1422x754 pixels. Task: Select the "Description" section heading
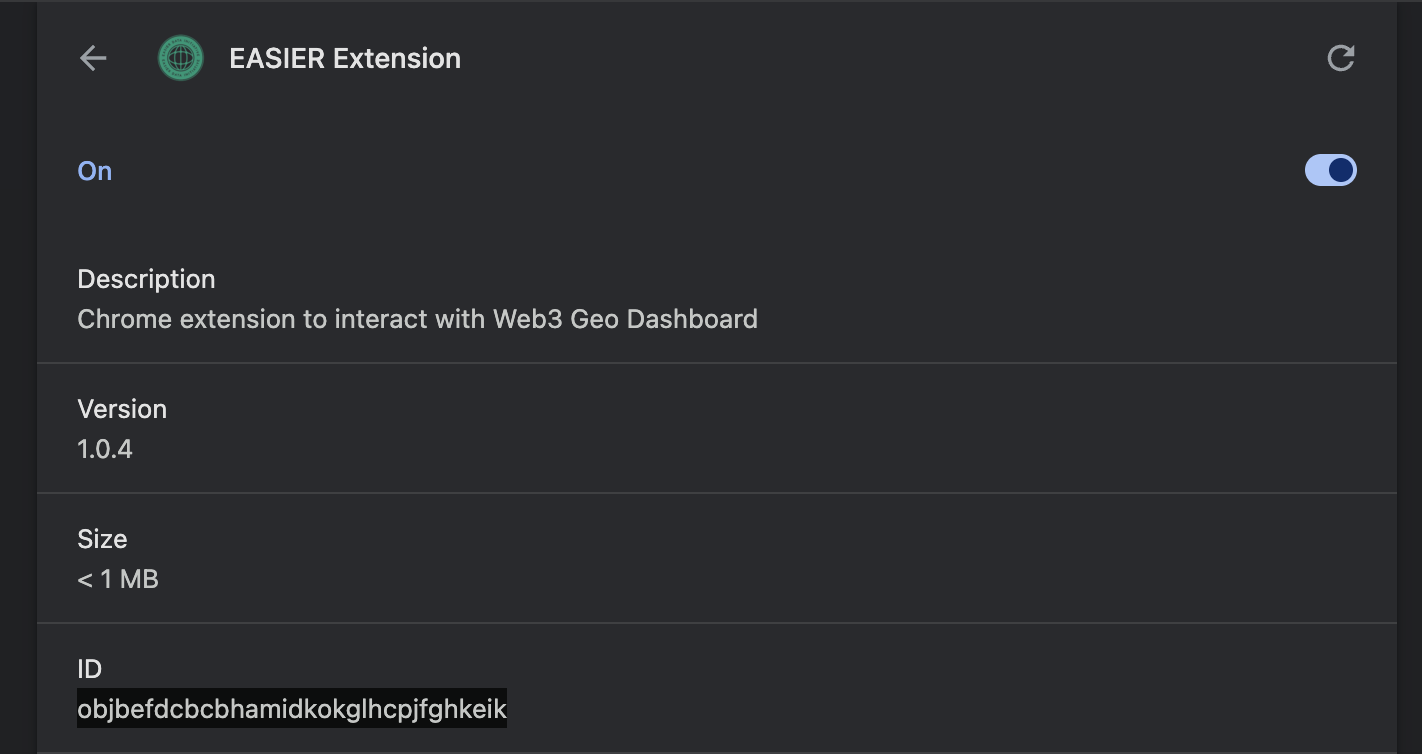point(146,279)
